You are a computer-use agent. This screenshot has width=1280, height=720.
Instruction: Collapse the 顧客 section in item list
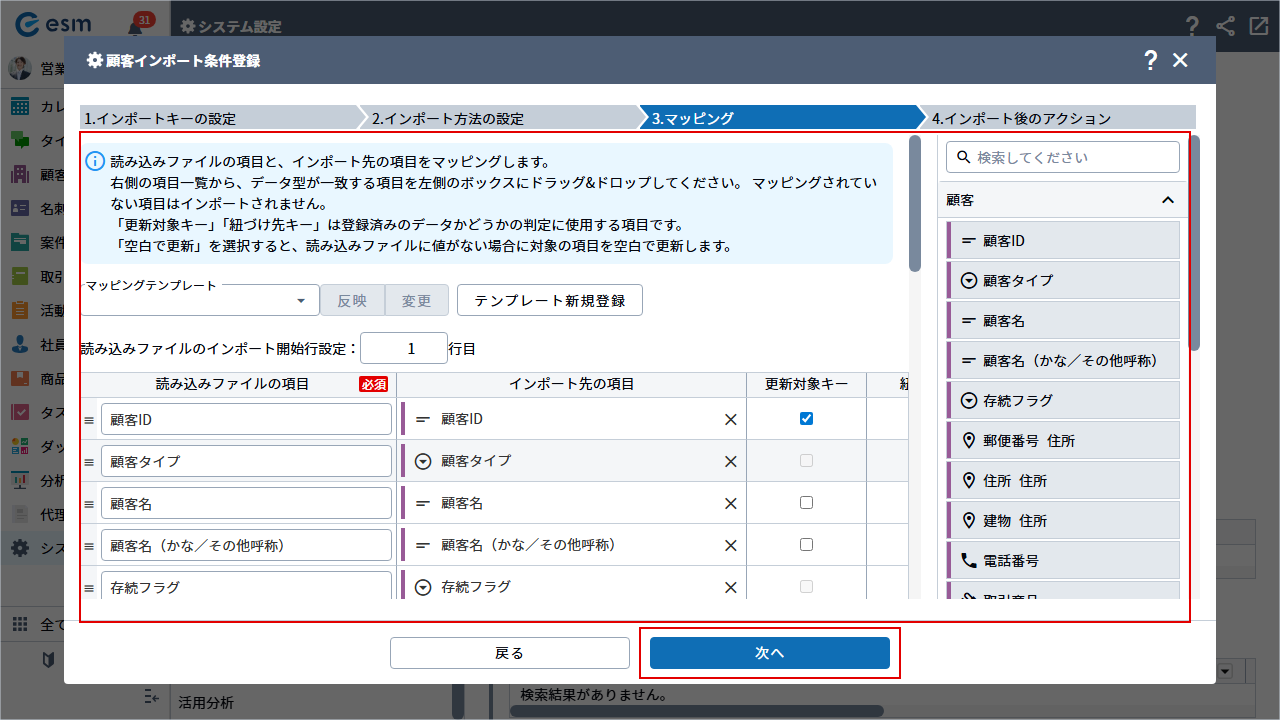pyautogui.click(x=1167, y=200)
